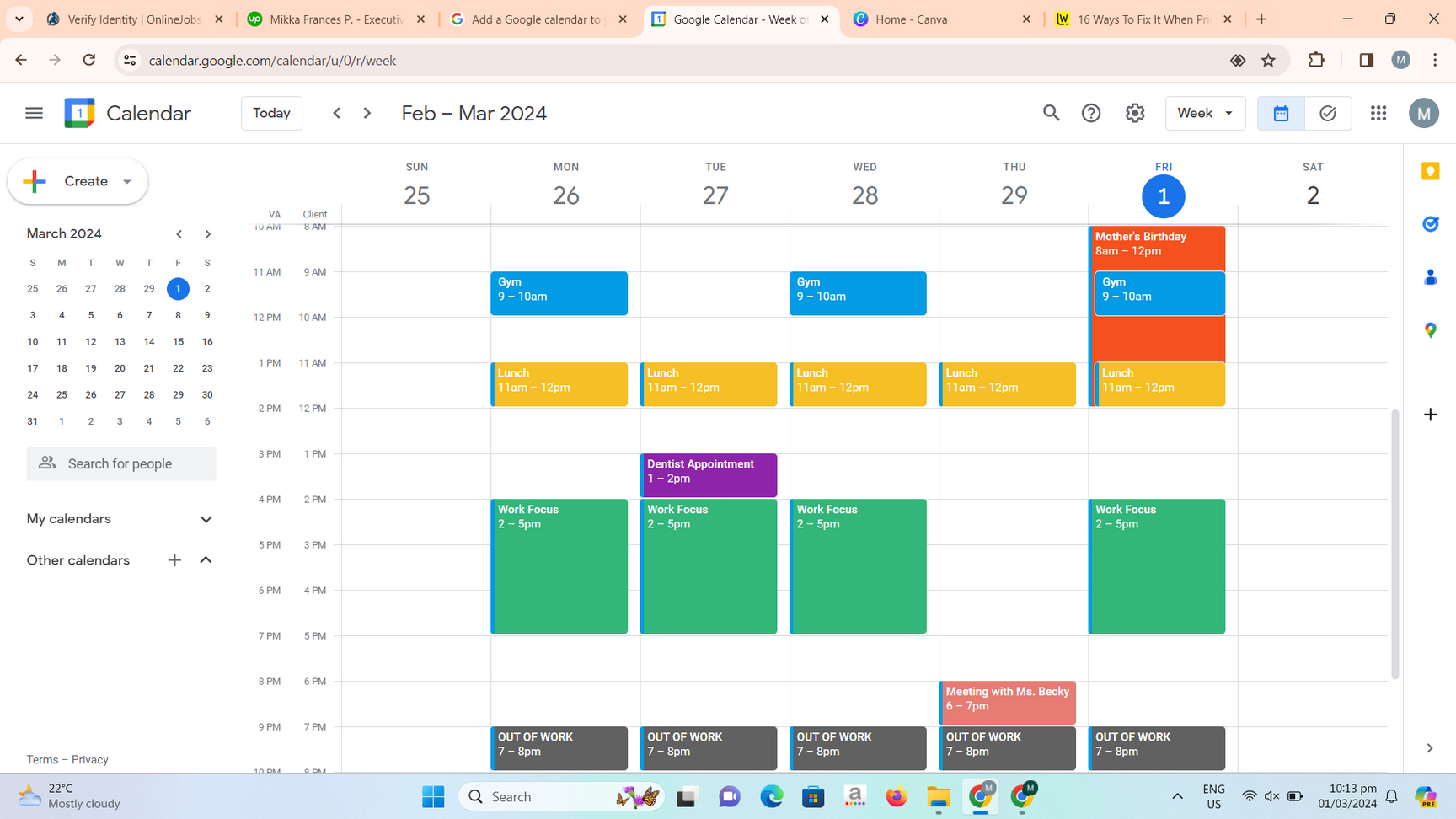
Task: Open Tuesday Work Focus event
Action: (x=709, y=566)
